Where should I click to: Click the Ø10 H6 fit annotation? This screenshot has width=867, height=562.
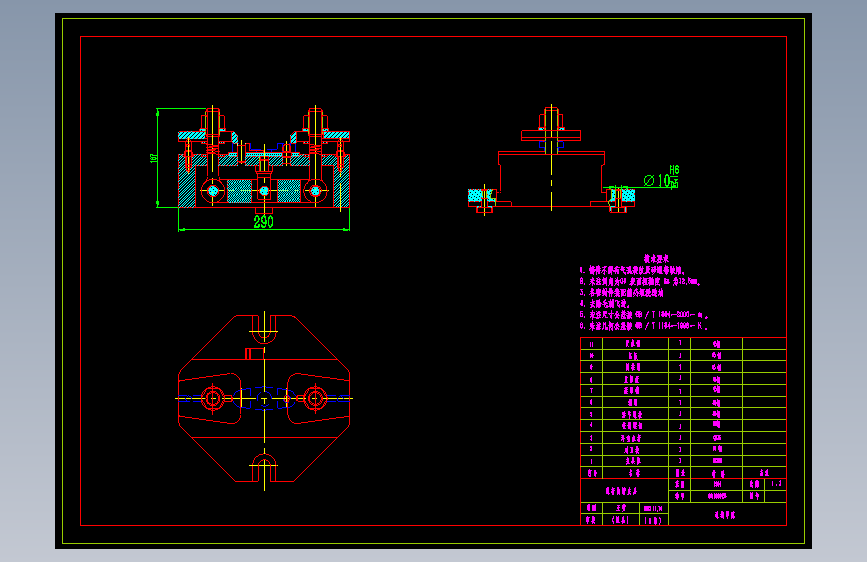[661, 178]
